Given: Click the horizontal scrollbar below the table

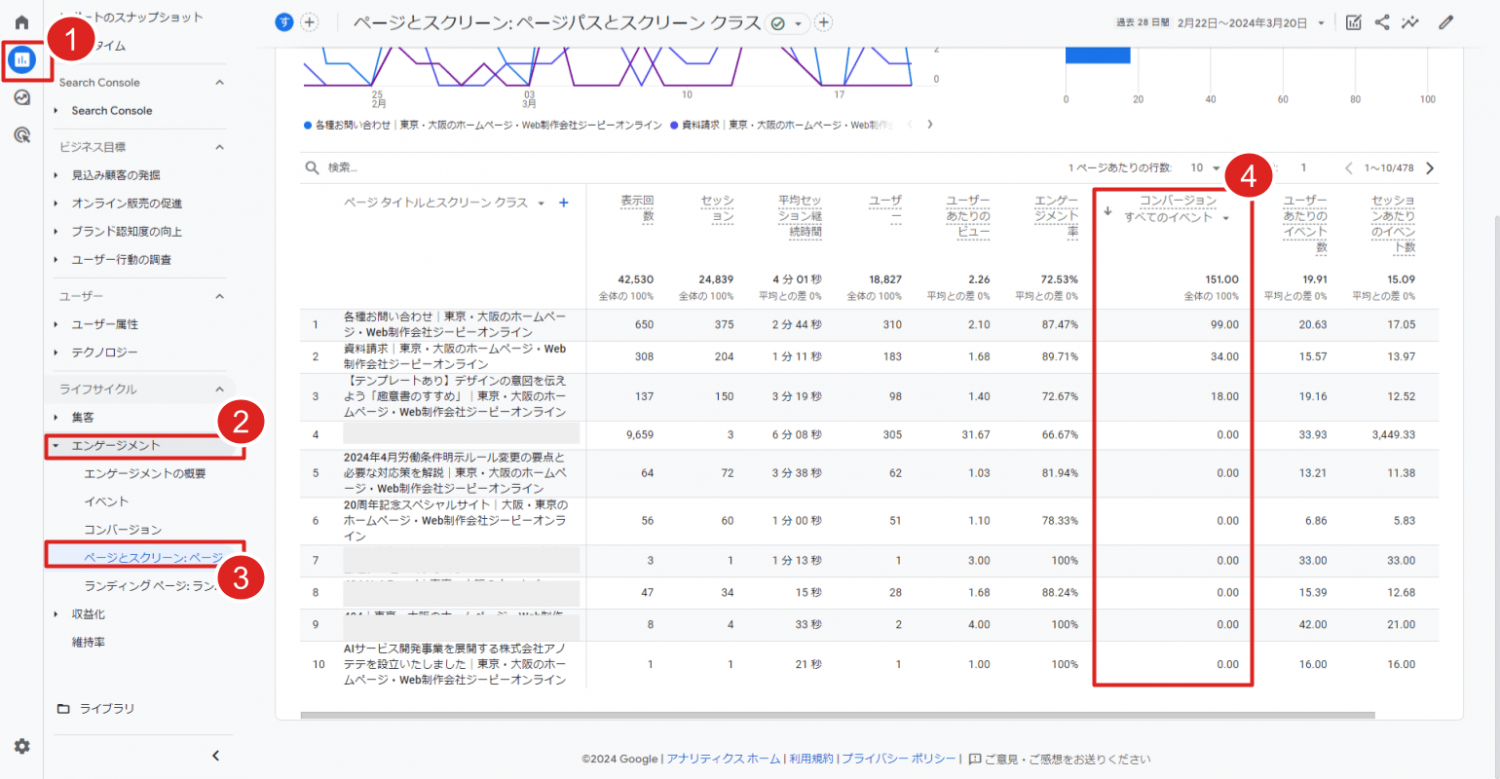Looking at the screenshot, I should [x=837, y=715].
